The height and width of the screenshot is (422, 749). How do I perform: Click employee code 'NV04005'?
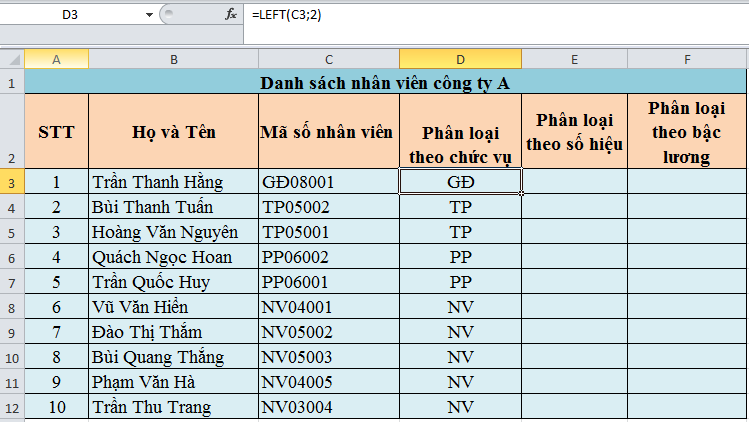pyautogui.click(x=329, y=382)
